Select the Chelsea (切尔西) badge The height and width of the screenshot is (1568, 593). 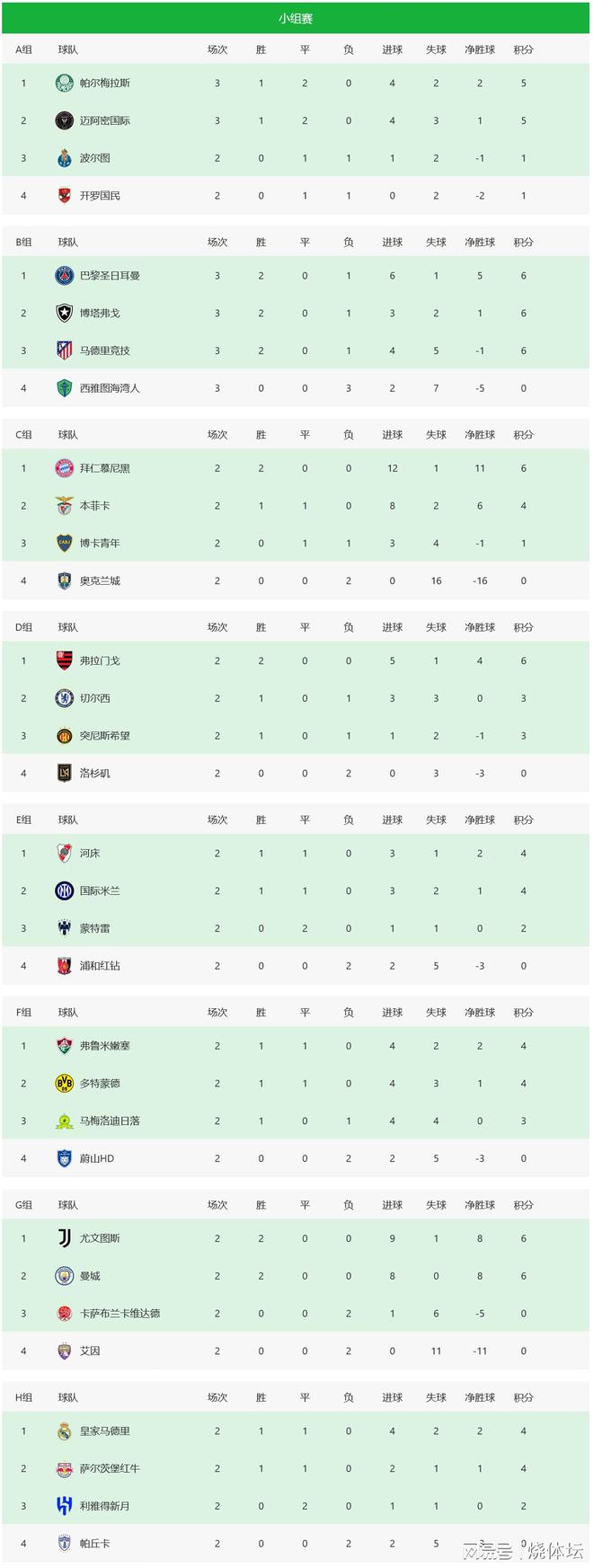[64, 698]
